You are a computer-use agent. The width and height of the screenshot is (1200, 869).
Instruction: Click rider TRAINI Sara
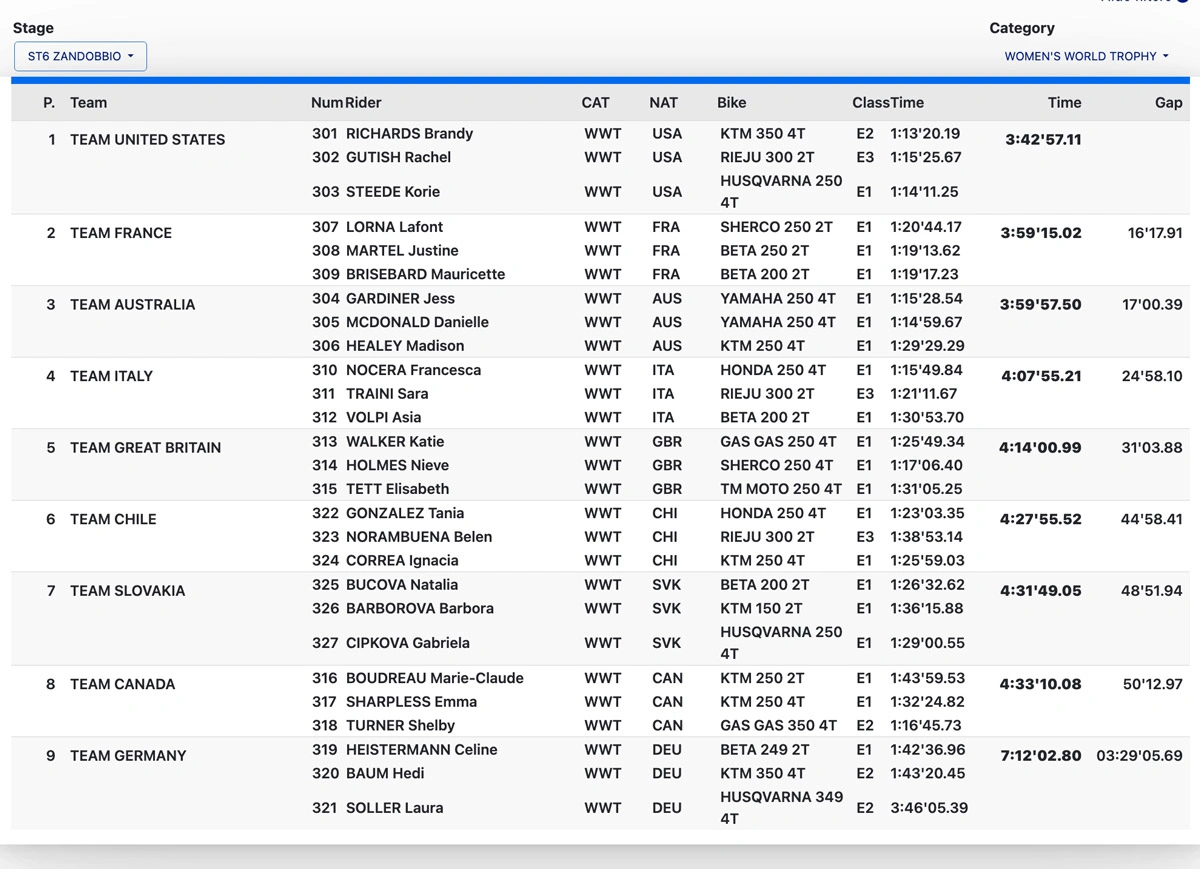tap(386, 394)
